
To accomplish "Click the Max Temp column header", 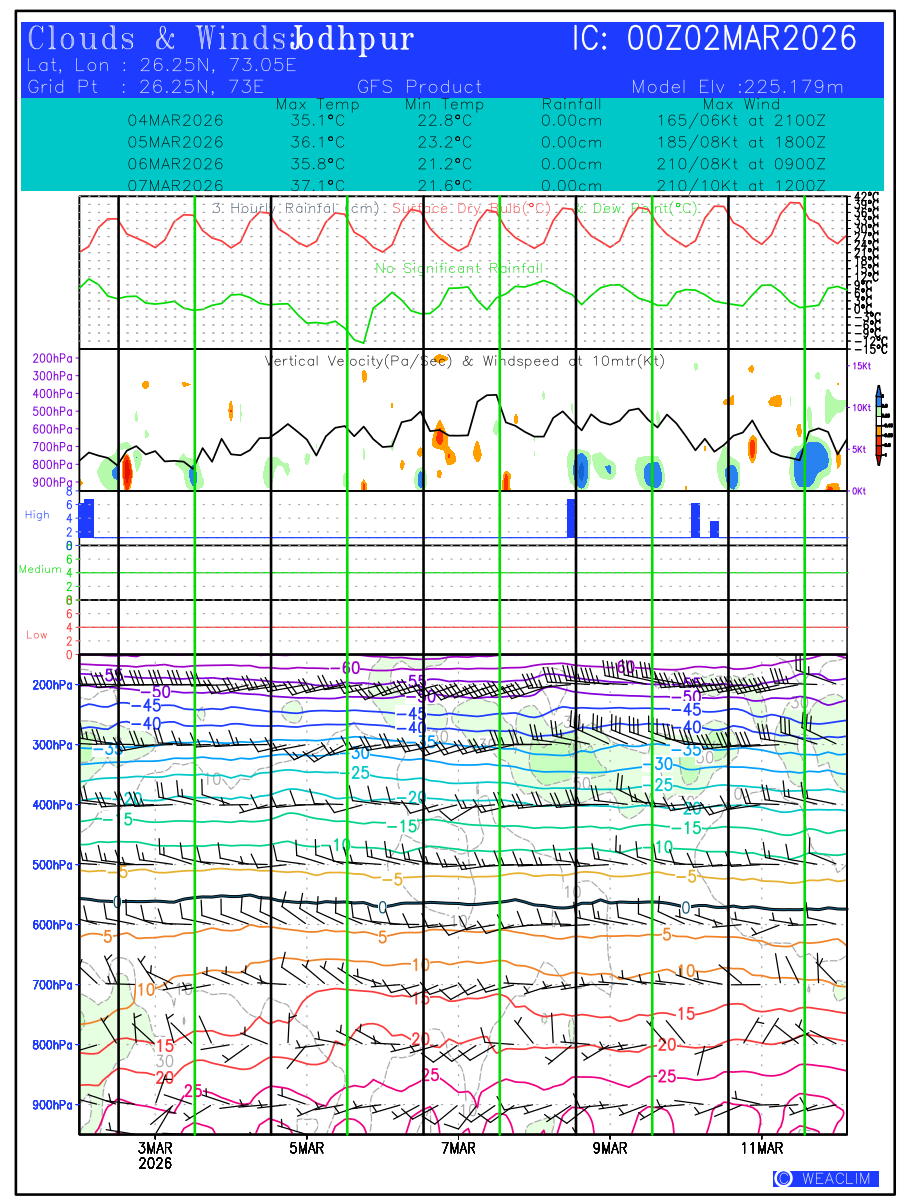I will pyautogui.click(x=317, y=104).
